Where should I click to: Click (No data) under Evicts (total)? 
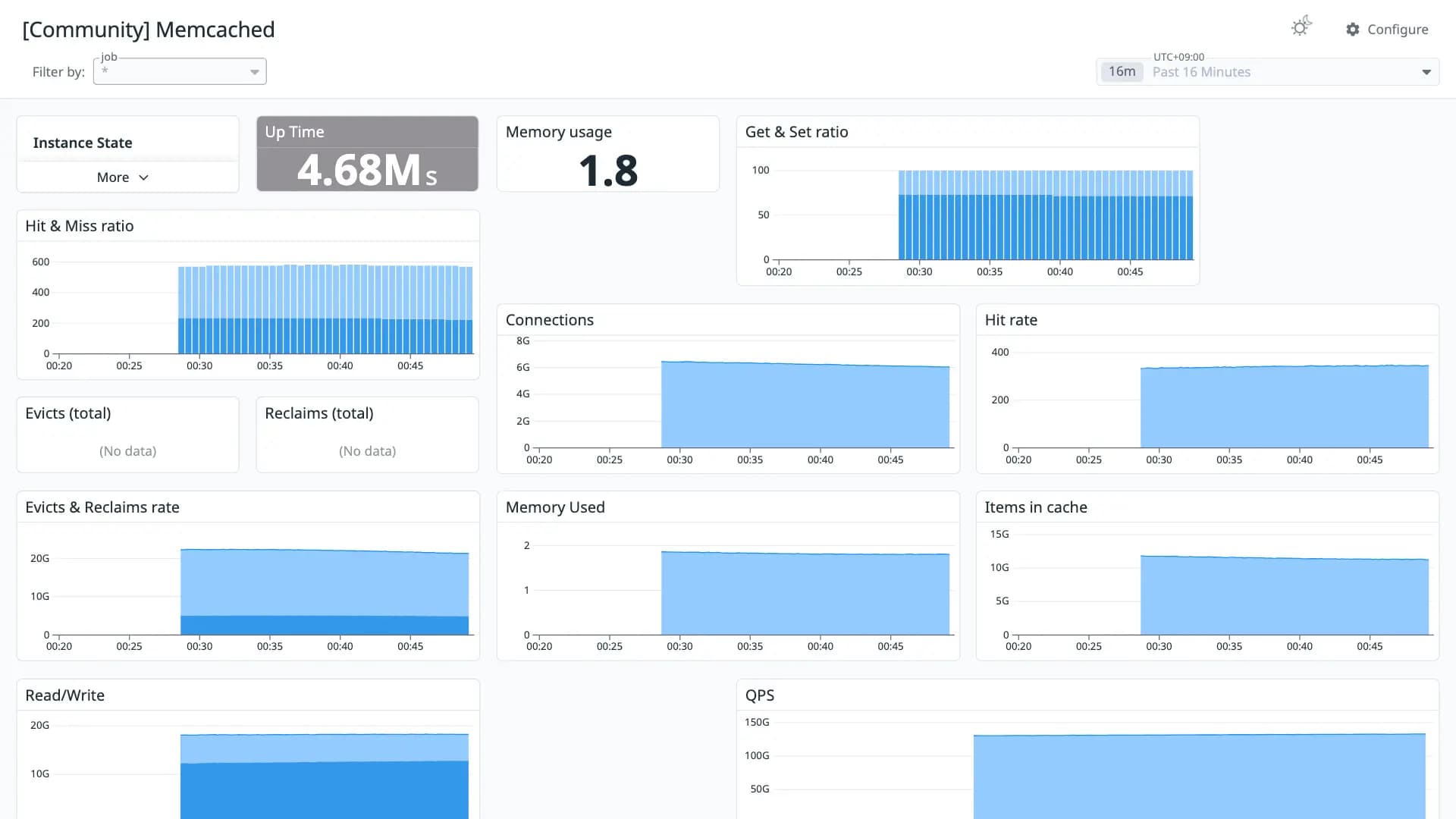[127, 451]
